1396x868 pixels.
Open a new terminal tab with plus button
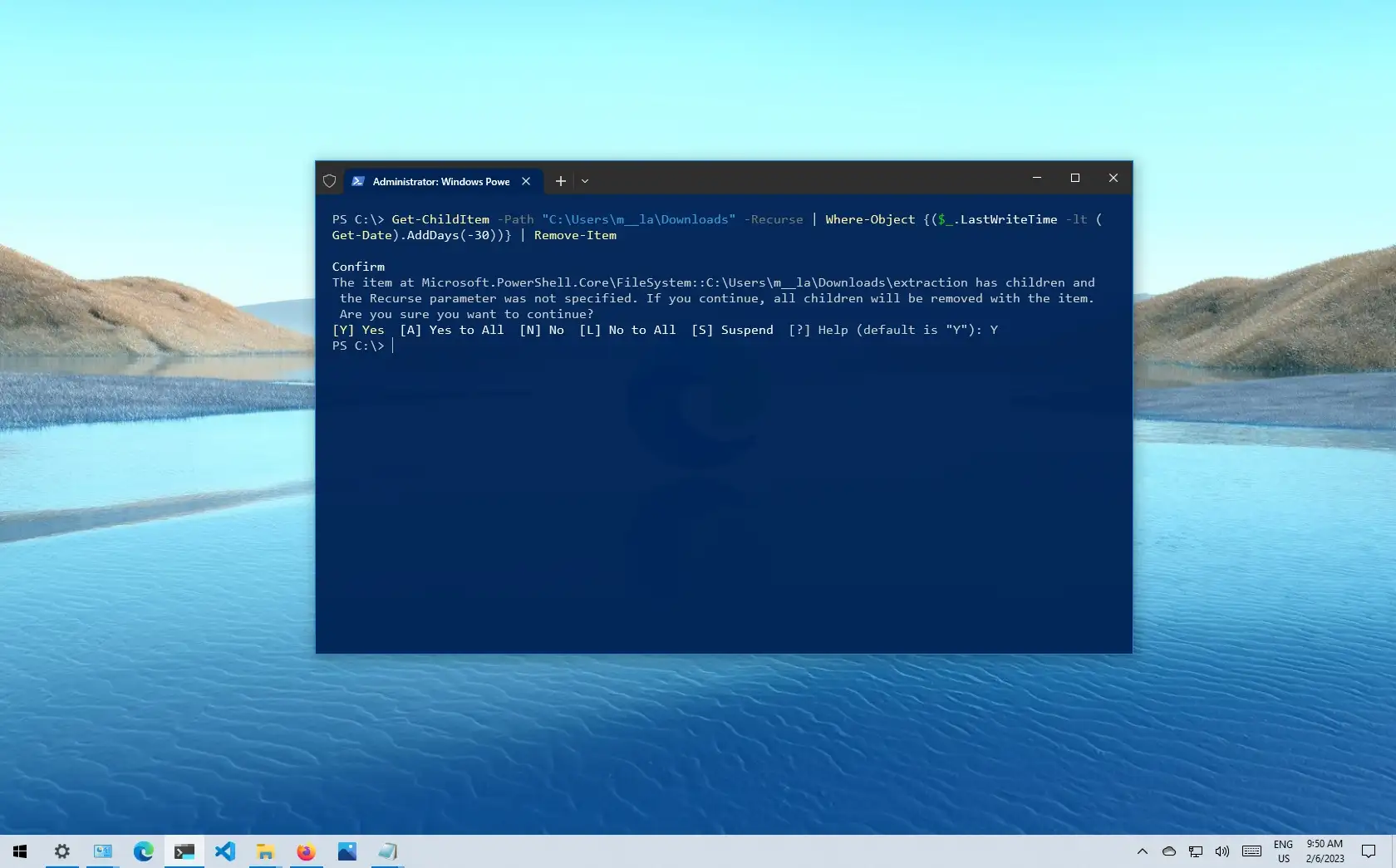click(x=560, y=181)
